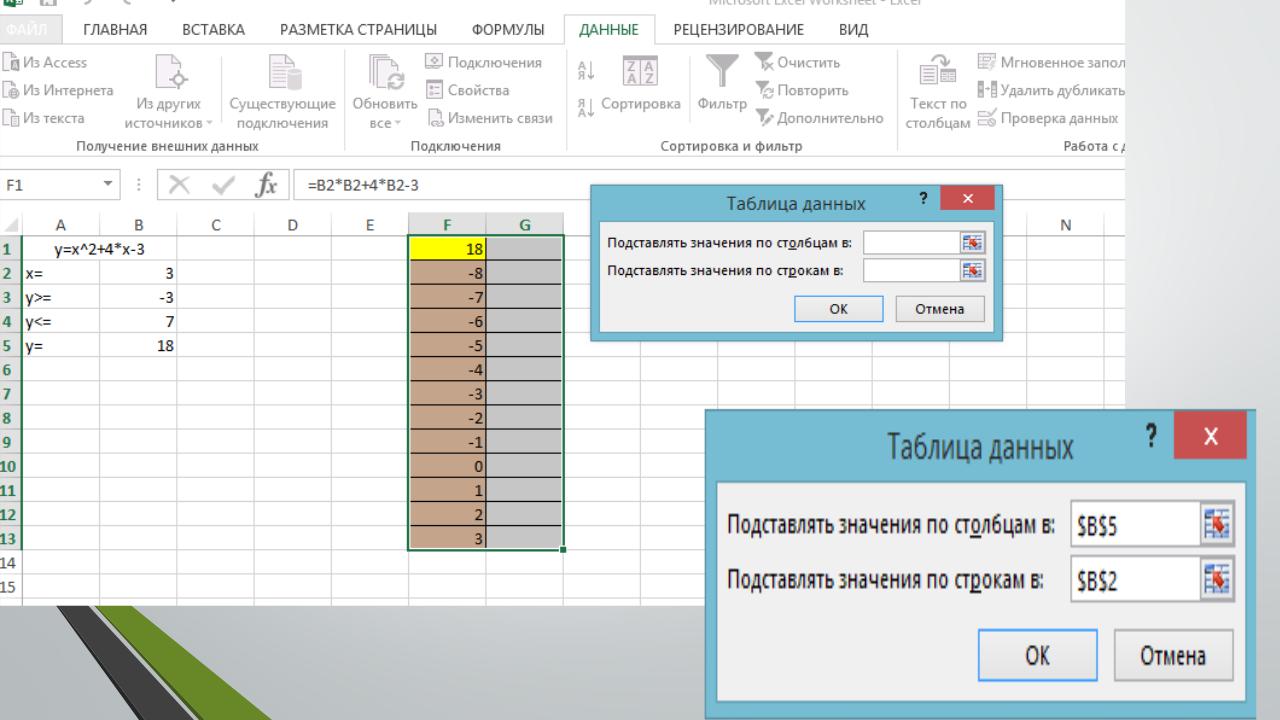
Task: Select column G header
Action: pyautogui.click(x=524, y=225)
